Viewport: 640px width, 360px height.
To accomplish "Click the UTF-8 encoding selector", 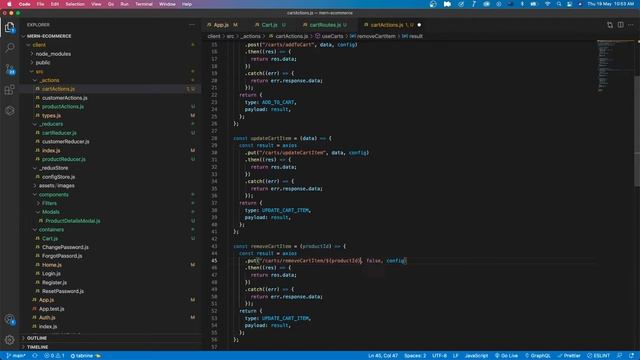I will tap(440, 356).
